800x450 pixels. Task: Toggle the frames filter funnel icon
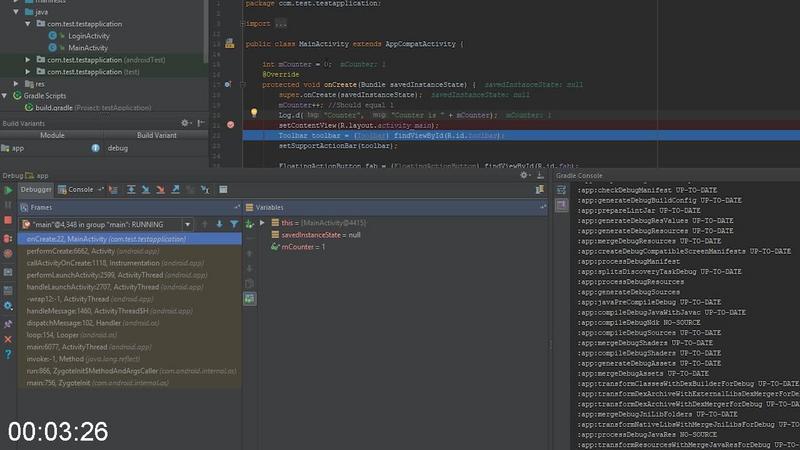coord(234,224)
